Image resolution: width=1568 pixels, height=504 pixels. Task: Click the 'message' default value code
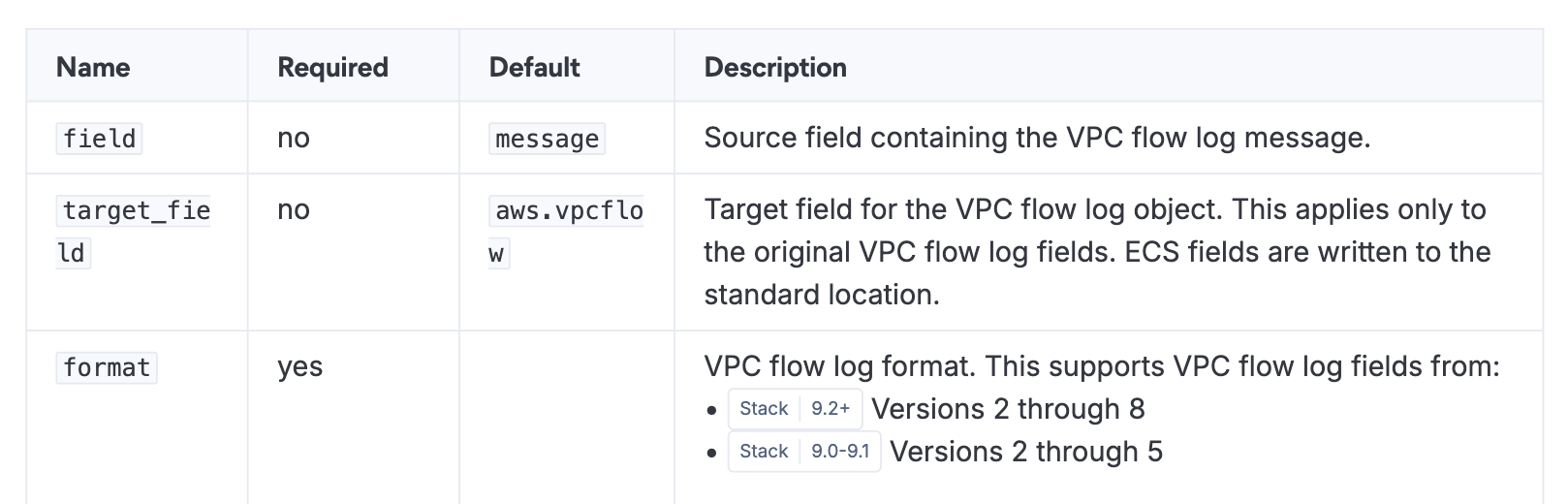point(547,139)
